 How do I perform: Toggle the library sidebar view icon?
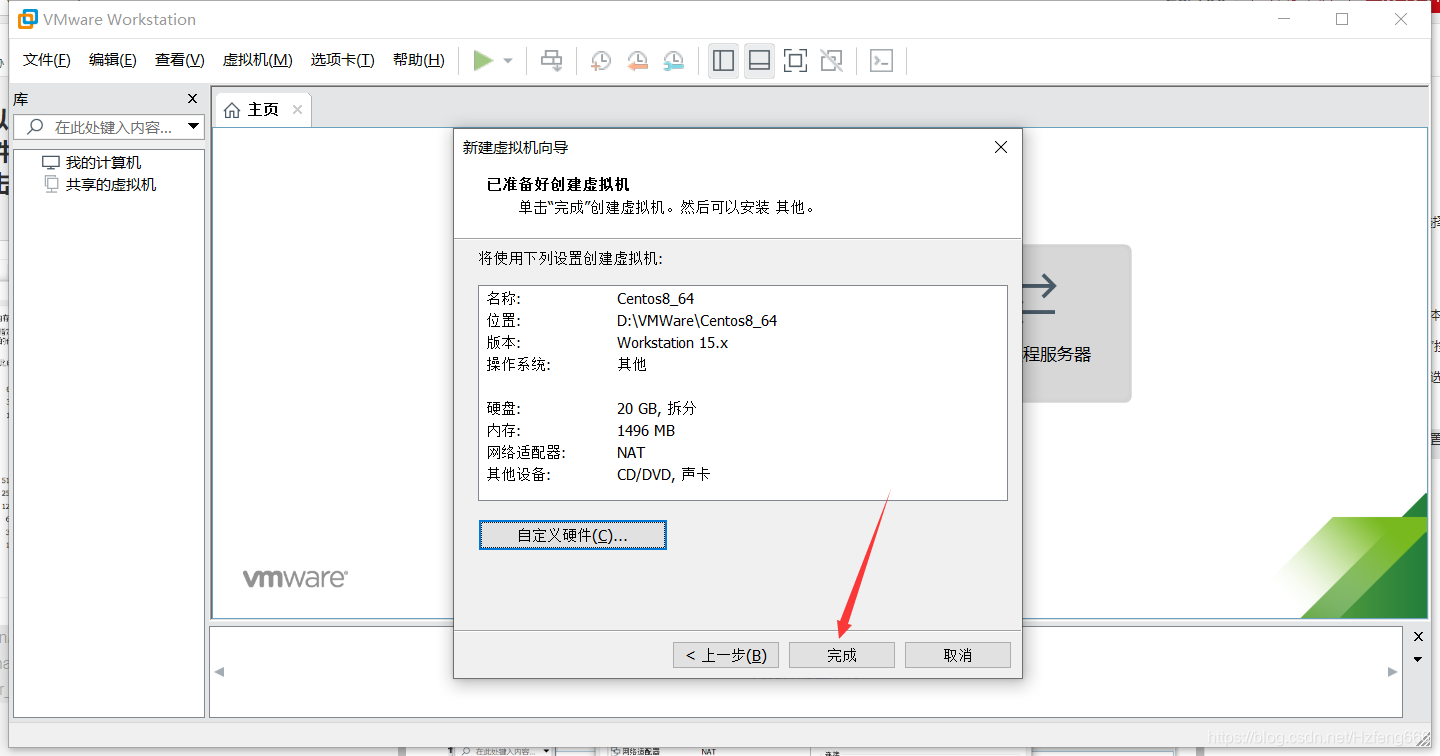[723, 60]
